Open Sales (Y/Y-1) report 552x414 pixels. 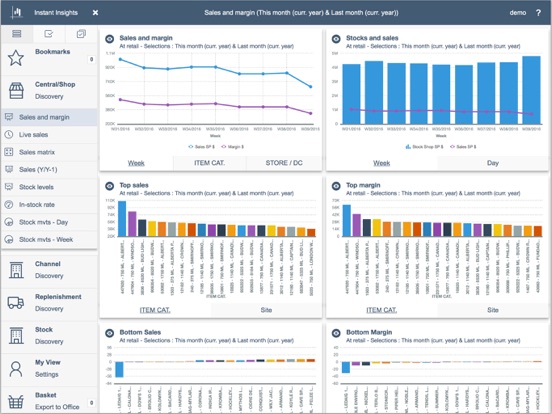49,169
